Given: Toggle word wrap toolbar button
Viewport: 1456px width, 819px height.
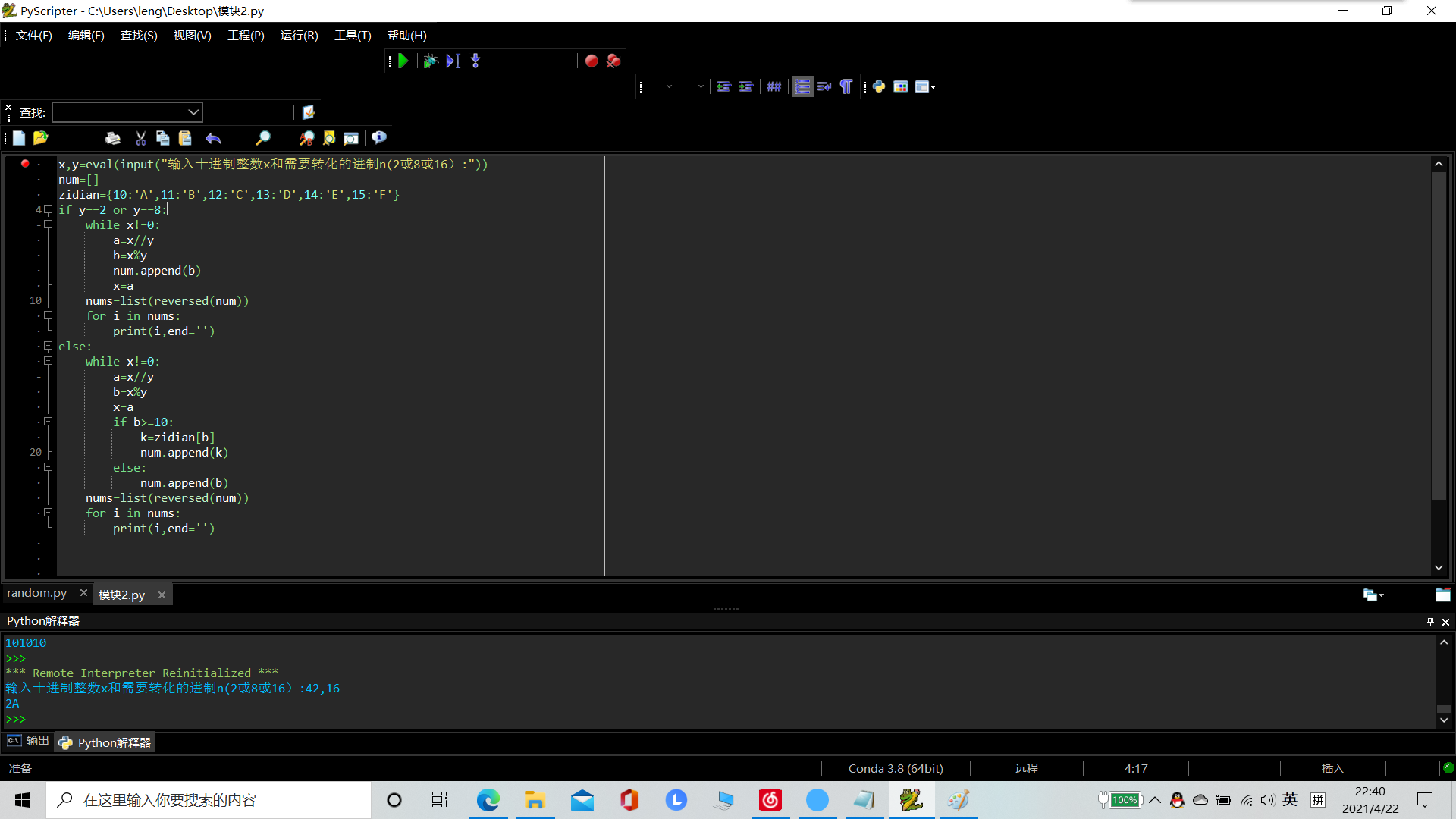Looking at the screenshot, I should [824, 86].
